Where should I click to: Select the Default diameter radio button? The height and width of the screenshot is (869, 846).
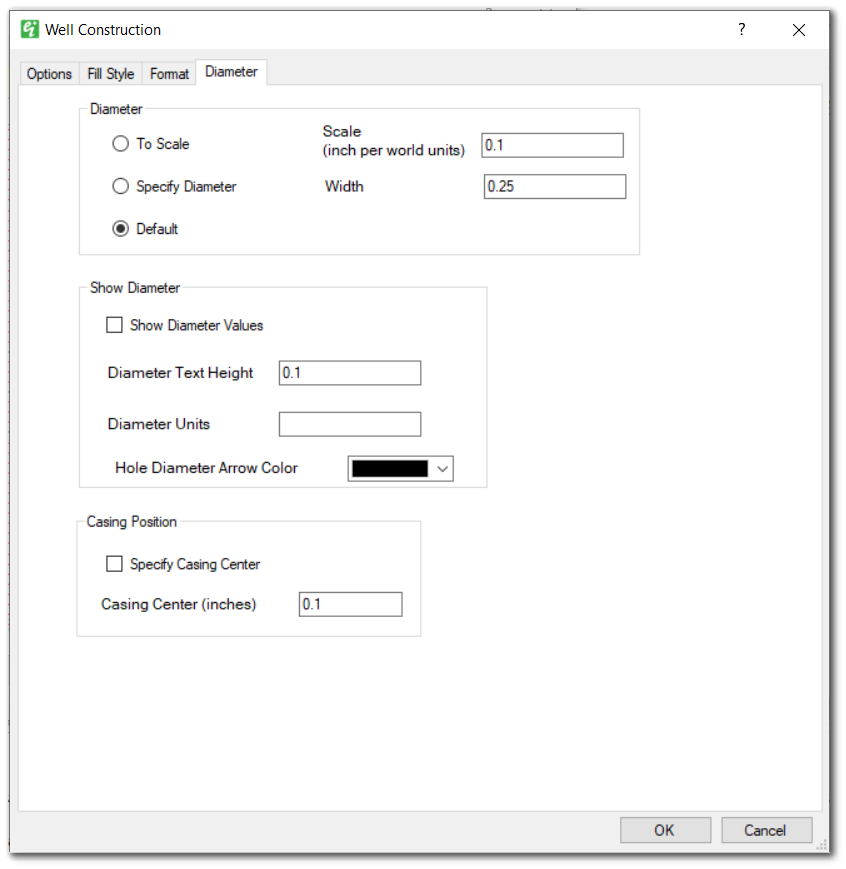click(x=121, y=229)
